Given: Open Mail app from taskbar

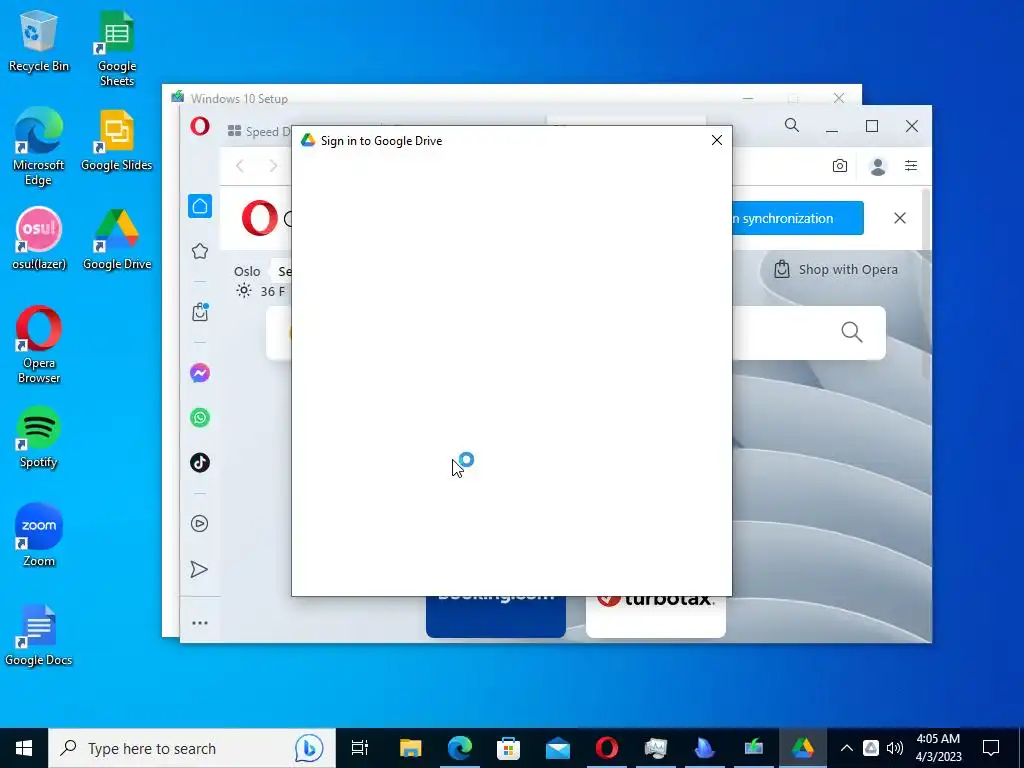Looking at the screenshot, I should pos(558,748).
